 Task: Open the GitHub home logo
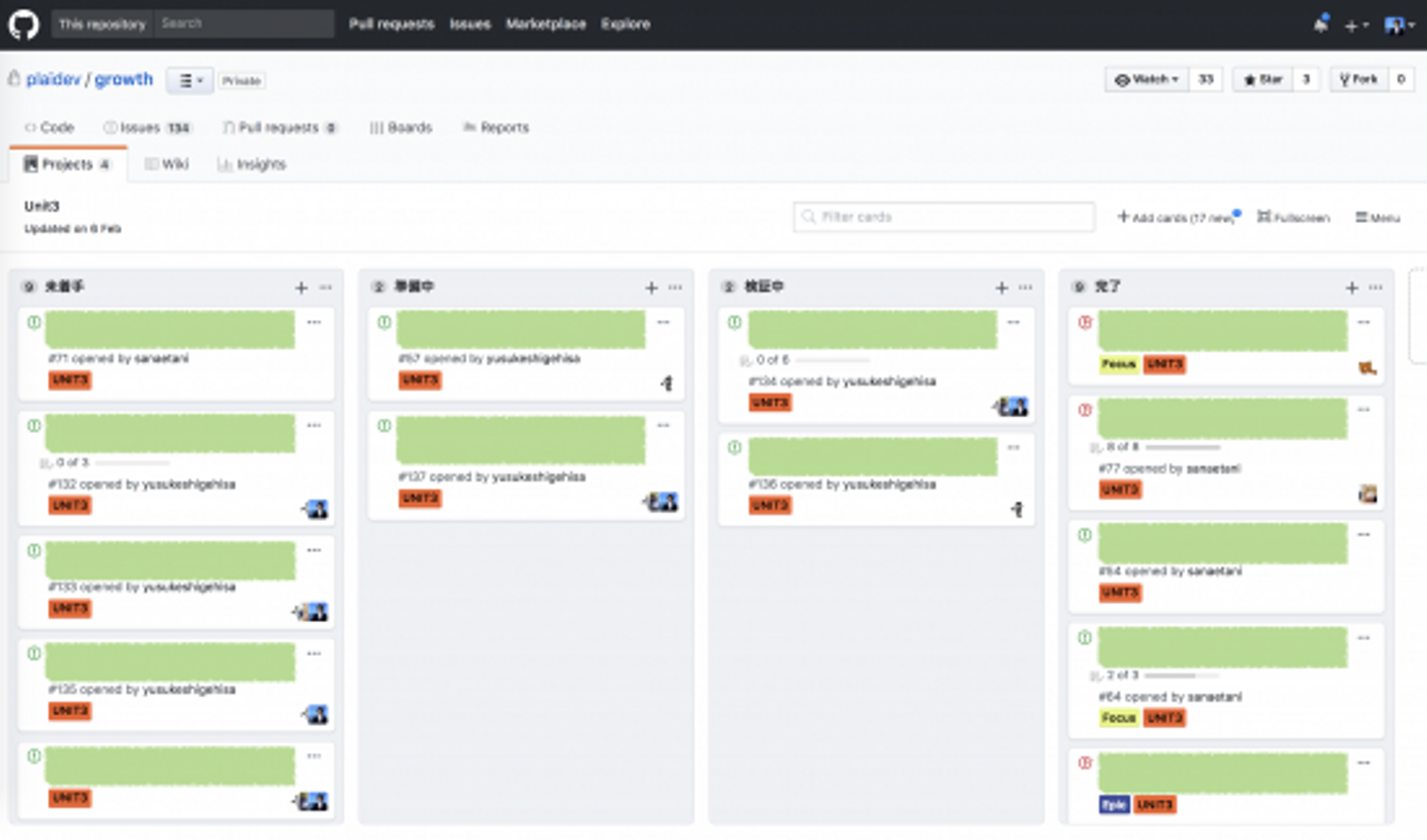coord(23,24)
